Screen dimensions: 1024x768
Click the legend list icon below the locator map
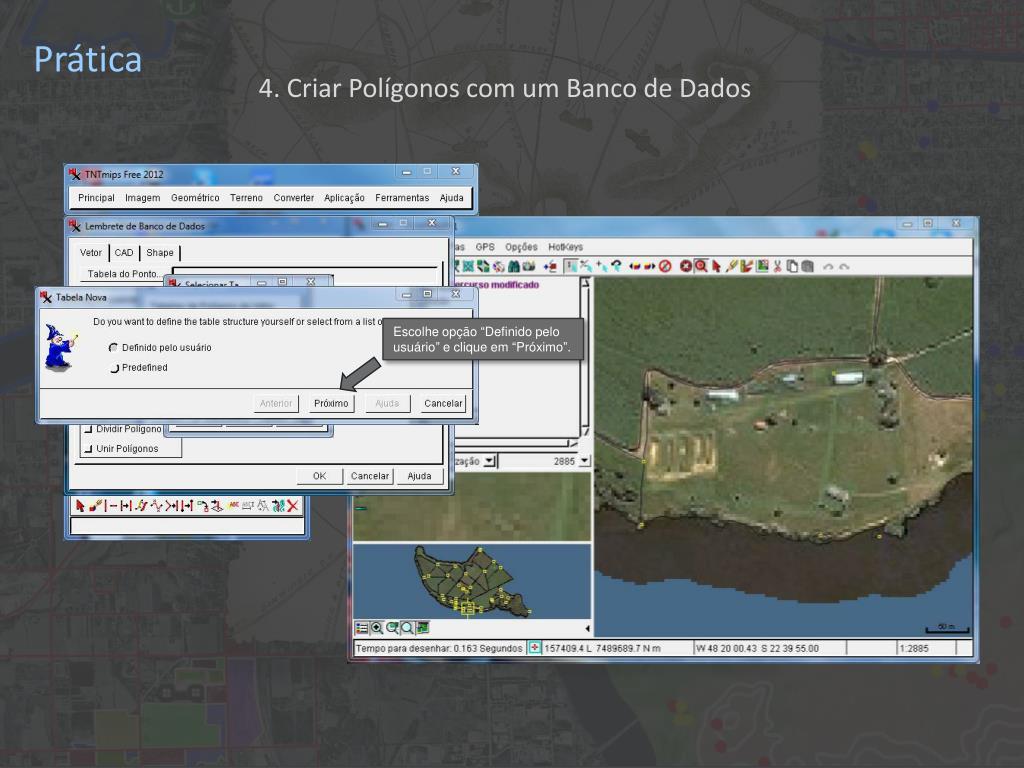coord(361,628)
